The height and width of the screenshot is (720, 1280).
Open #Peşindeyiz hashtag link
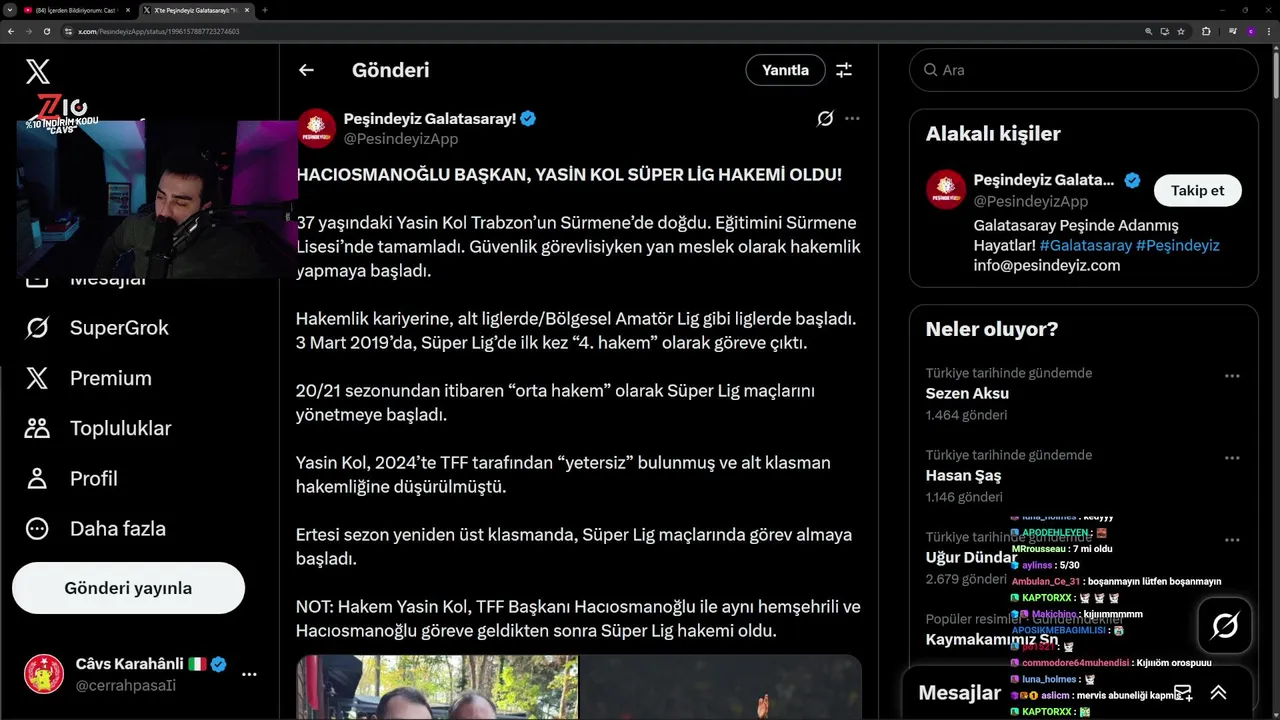1178,245
